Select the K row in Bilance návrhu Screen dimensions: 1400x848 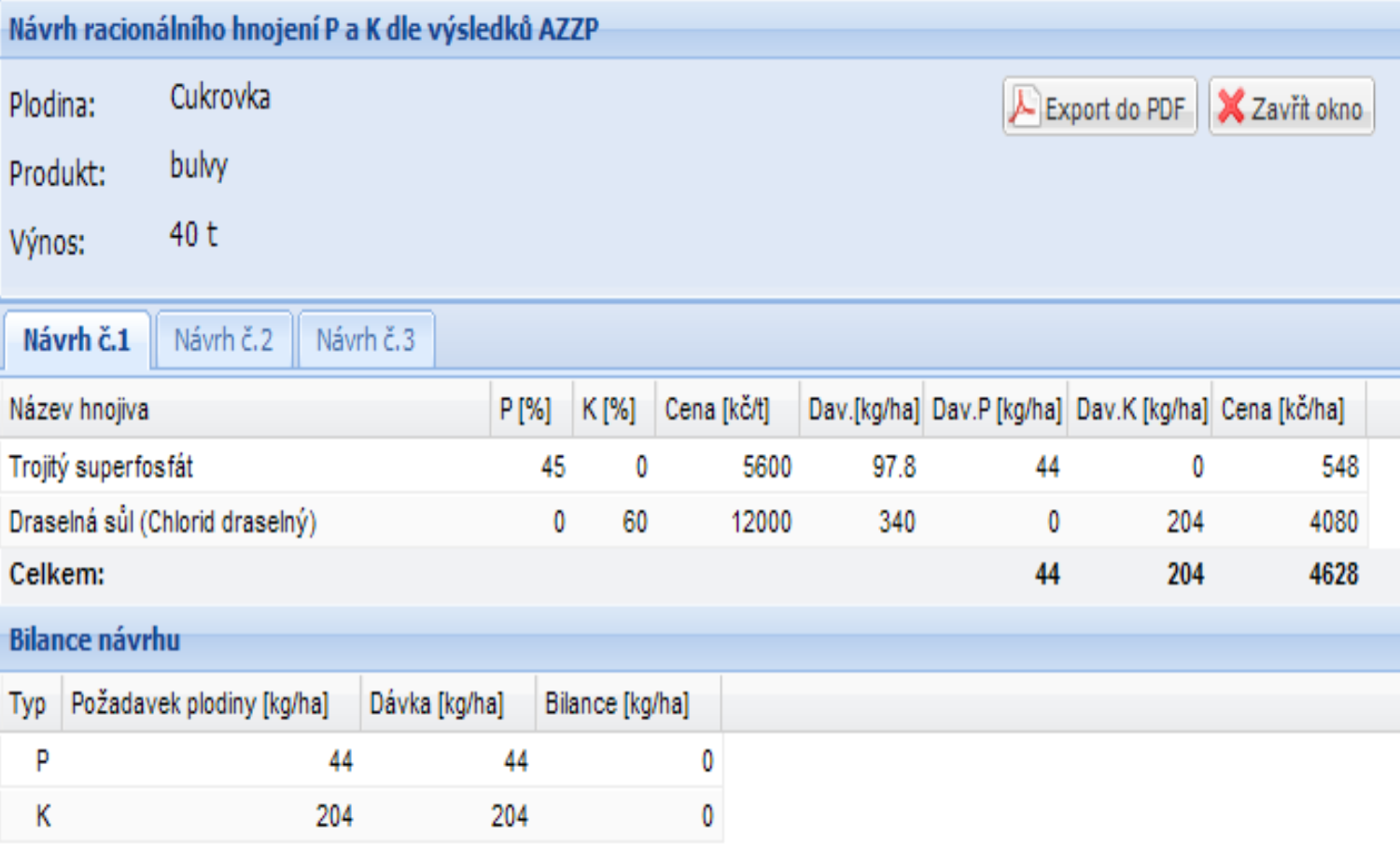tap(361, 816)
